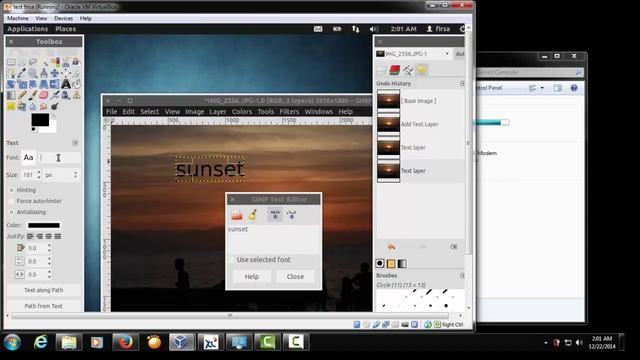Image resolution: width=640 pixels, height=360 pixels.
Task: Select the Dodge/Burn tool
Action: point(55,107)
